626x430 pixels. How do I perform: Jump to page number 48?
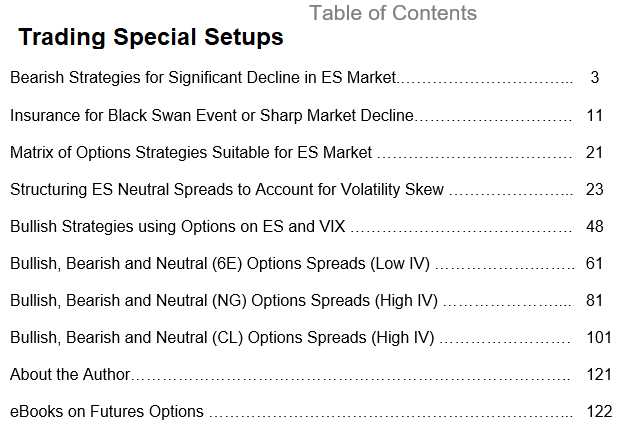tap(594, 226)
